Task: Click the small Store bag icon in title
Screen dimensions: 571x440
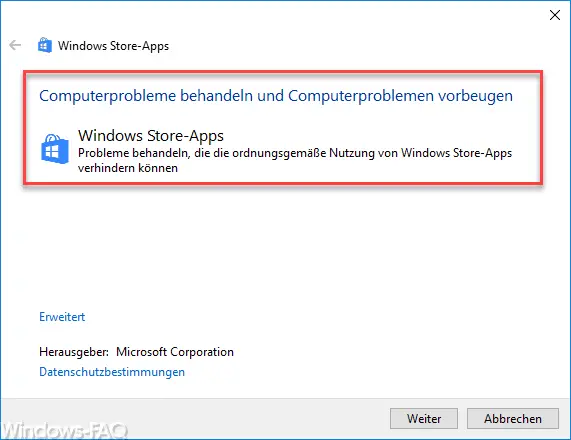Action: coord(45,45)
